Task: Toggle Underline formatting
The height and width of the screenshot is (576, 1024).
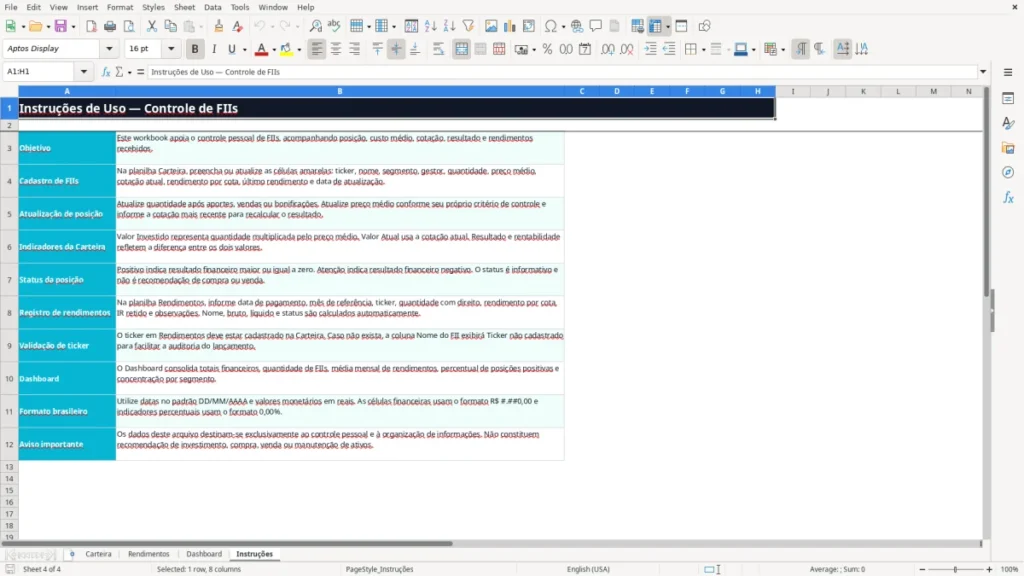Action: tap(231, 49)
